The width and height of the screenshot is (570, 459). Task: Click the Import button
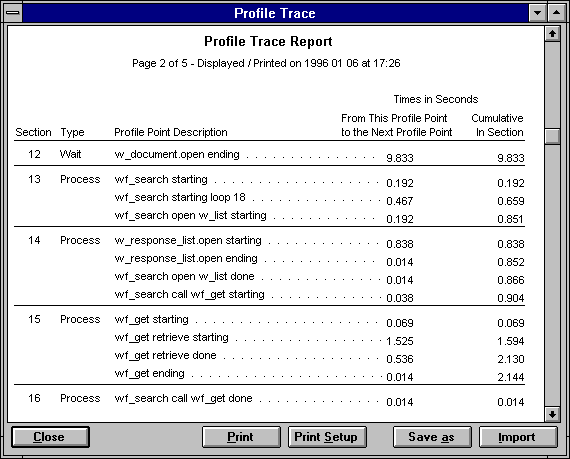518,437
